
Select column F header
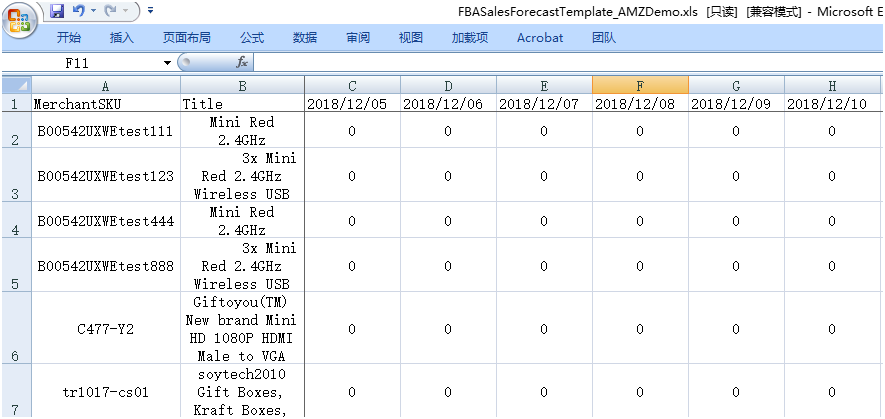coord(640,86)
